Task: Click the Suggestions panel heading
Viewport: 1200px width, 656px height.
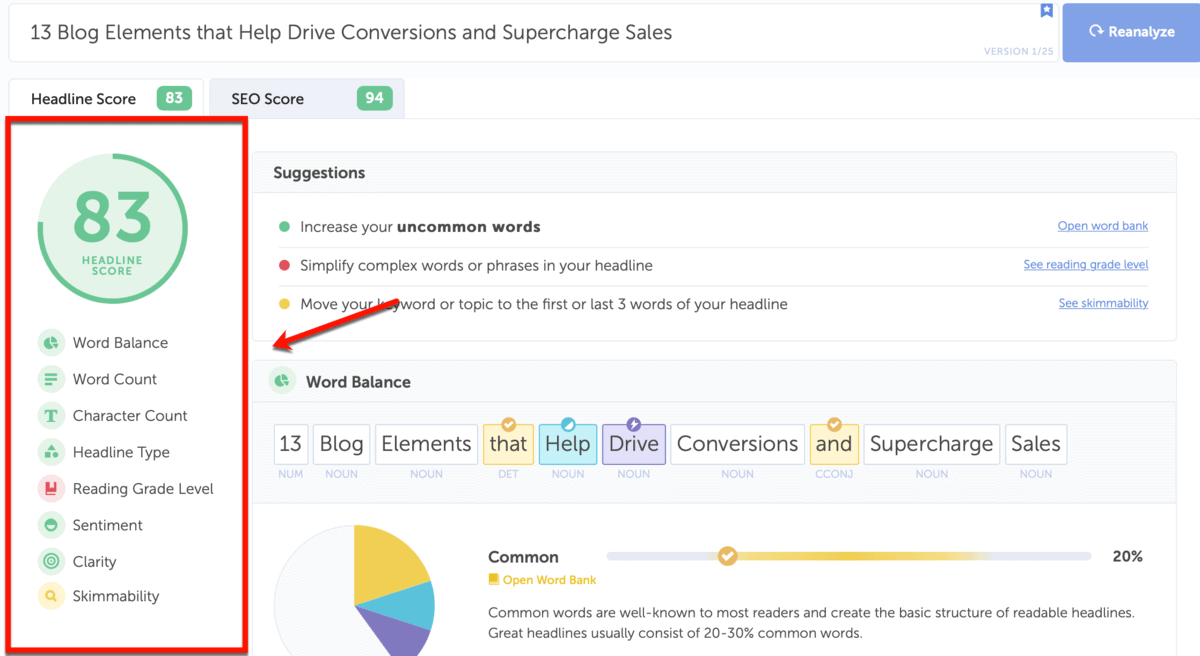Action: coord(319,173)
